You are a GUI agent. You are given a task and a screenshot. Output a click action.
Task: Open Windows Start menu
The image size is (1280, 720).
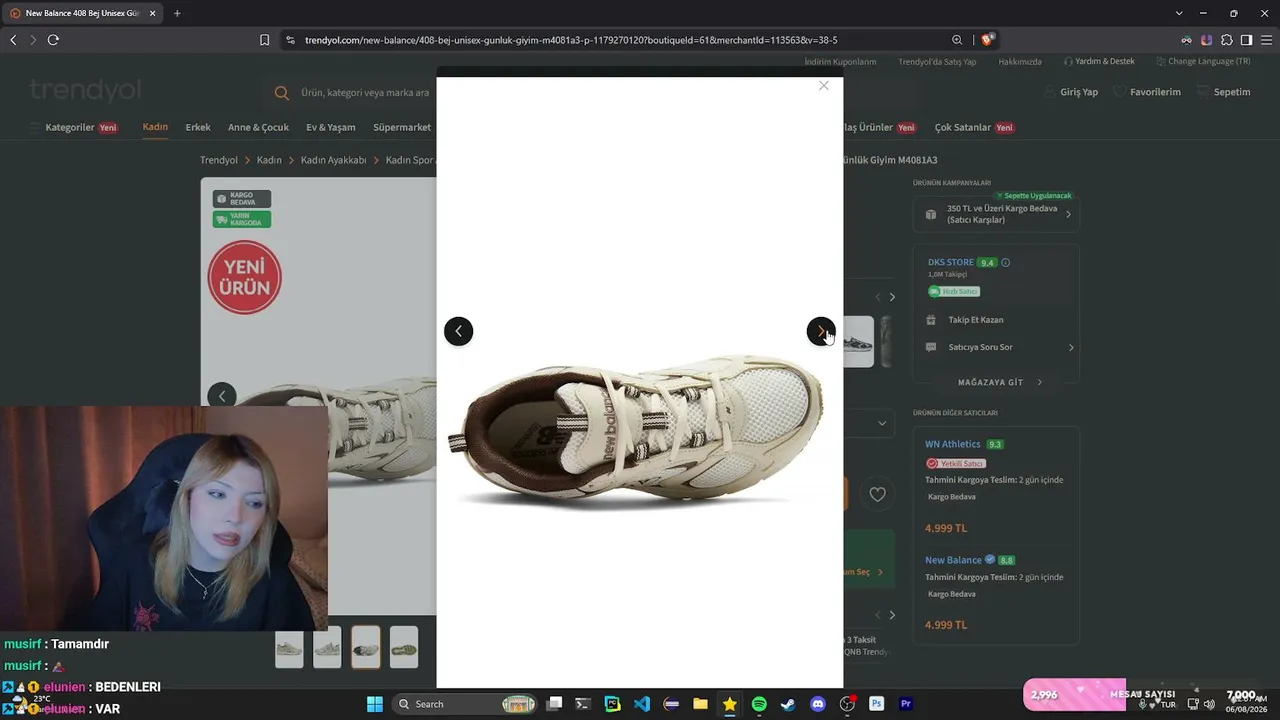coord(375,704)
